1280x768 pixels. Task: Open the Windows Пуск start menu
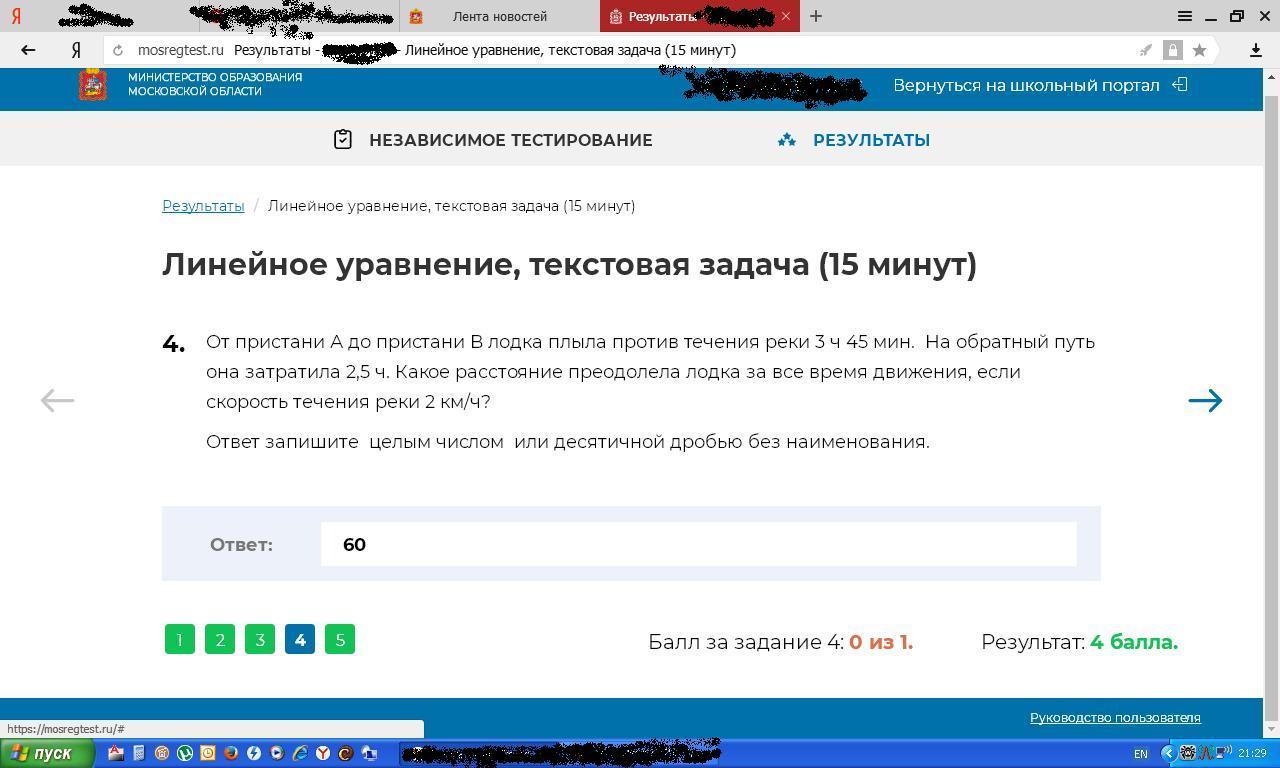(47, 753)
